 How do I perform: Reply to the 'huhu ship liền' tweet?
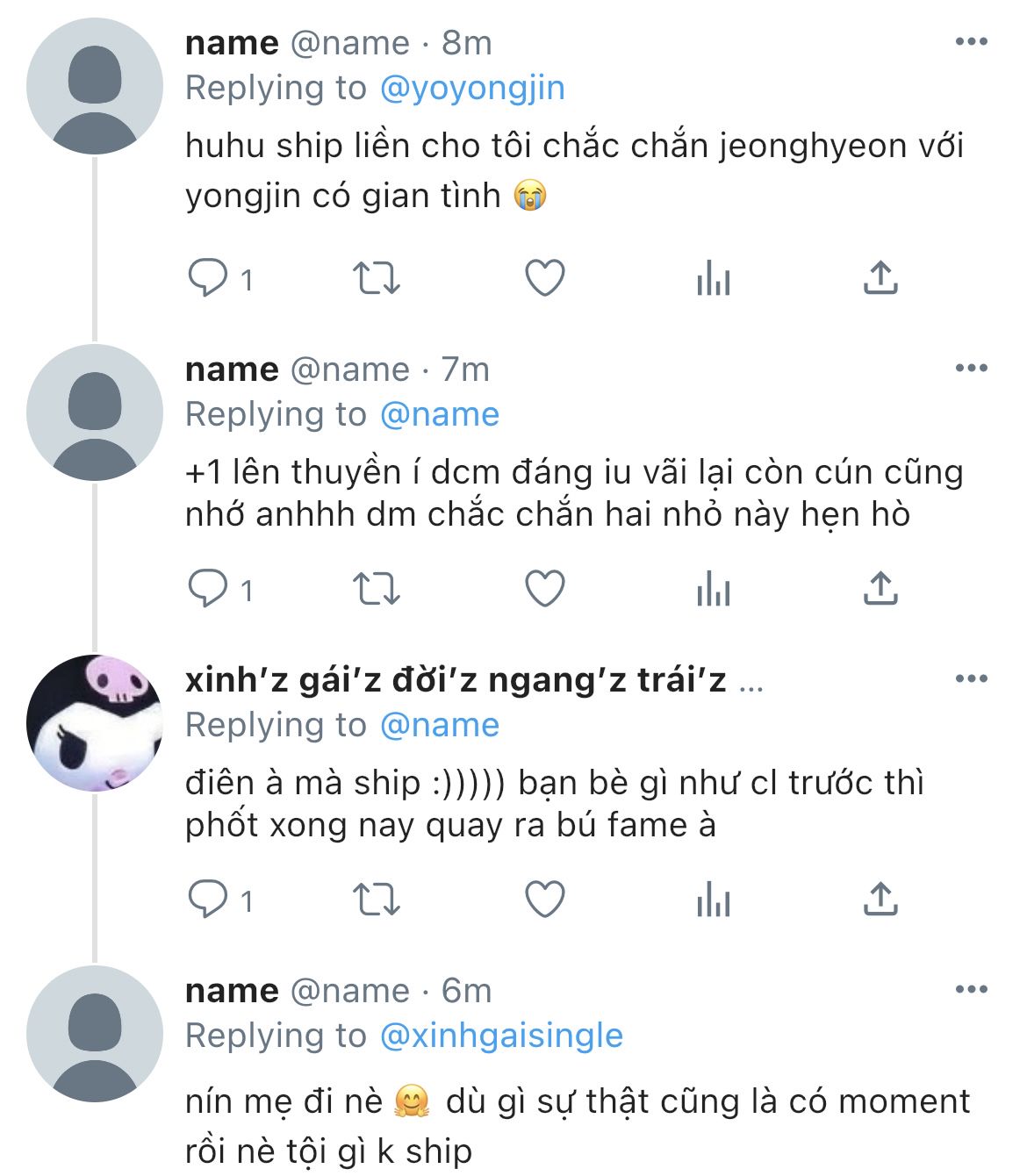[208, 279]
